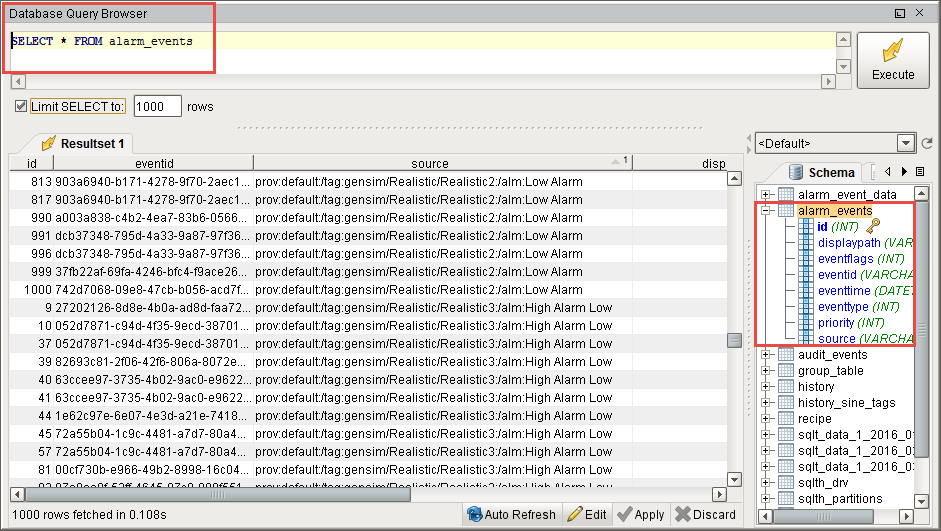Click the refresh icon beside the Default dropdown
The height and width of the screenshot is (531, 941).
click(926, 144)
